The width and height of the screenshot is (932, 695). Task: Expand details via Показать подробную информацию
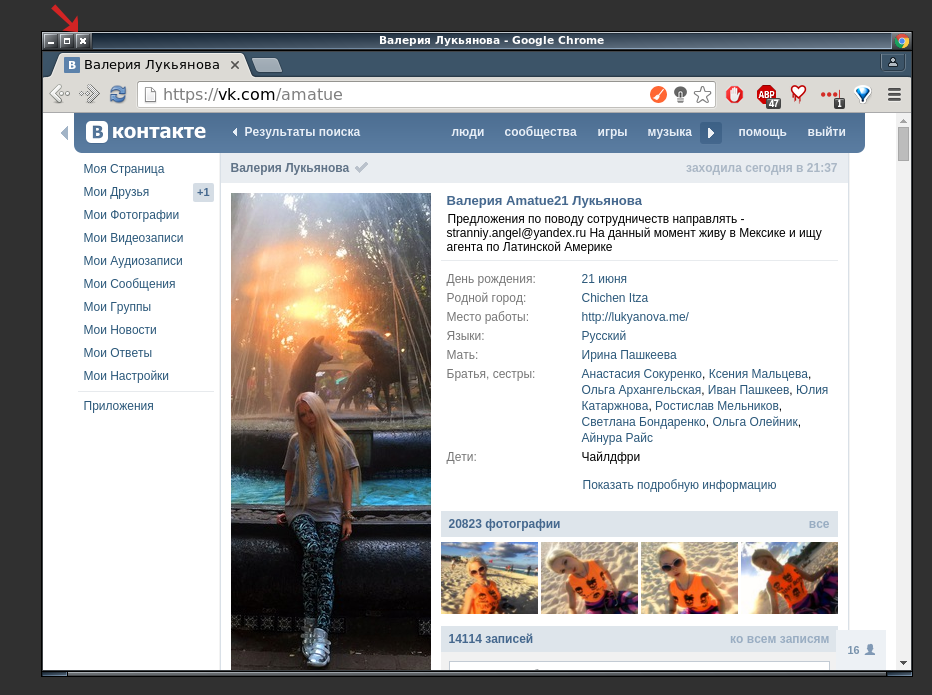click(679, 485)
